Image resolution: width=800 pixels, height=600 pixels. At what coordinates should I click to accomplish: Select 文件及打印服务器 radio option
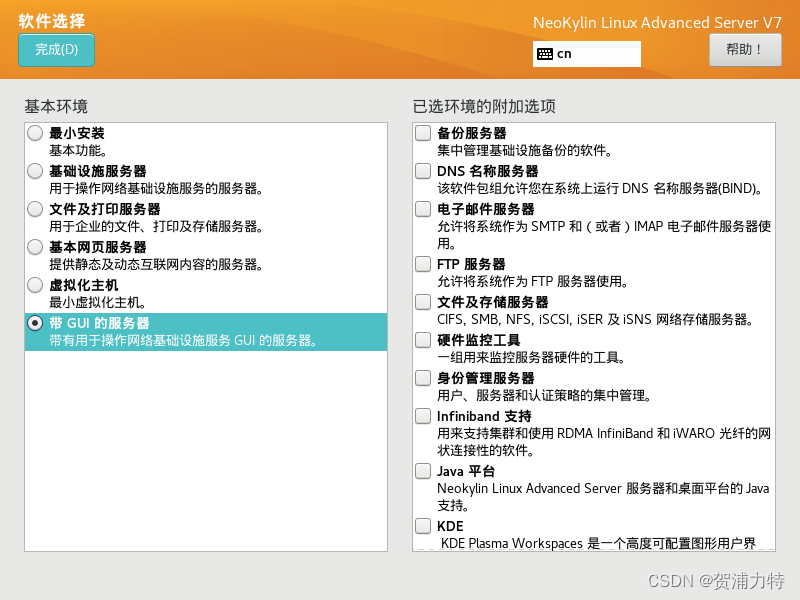[35, 209]
